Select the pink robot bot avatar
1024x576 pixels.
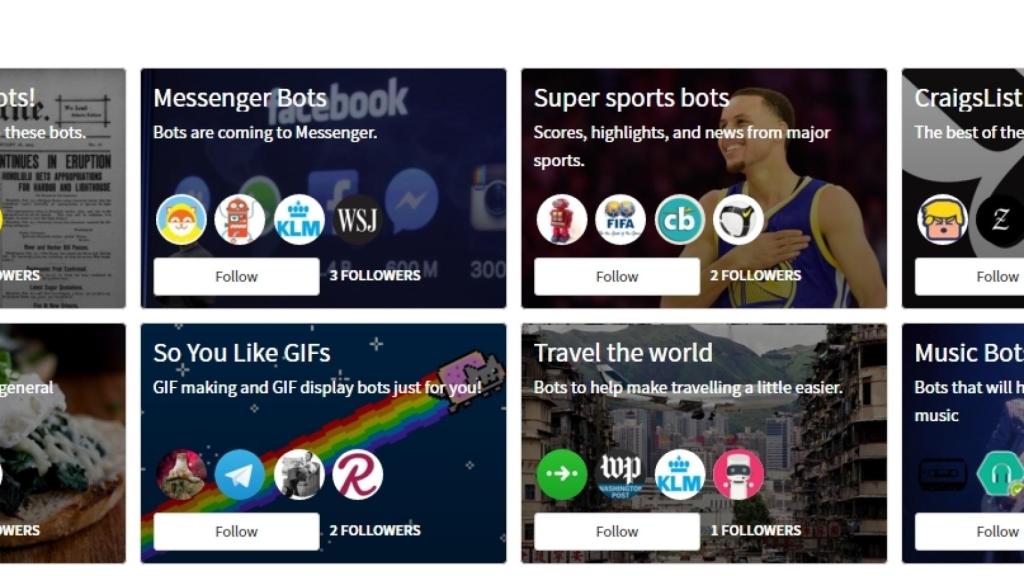point(738,475)
